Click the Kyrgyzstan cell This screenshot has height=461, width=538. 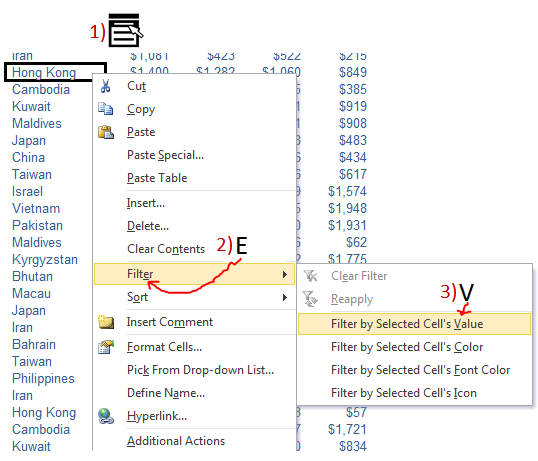point(45,260)
